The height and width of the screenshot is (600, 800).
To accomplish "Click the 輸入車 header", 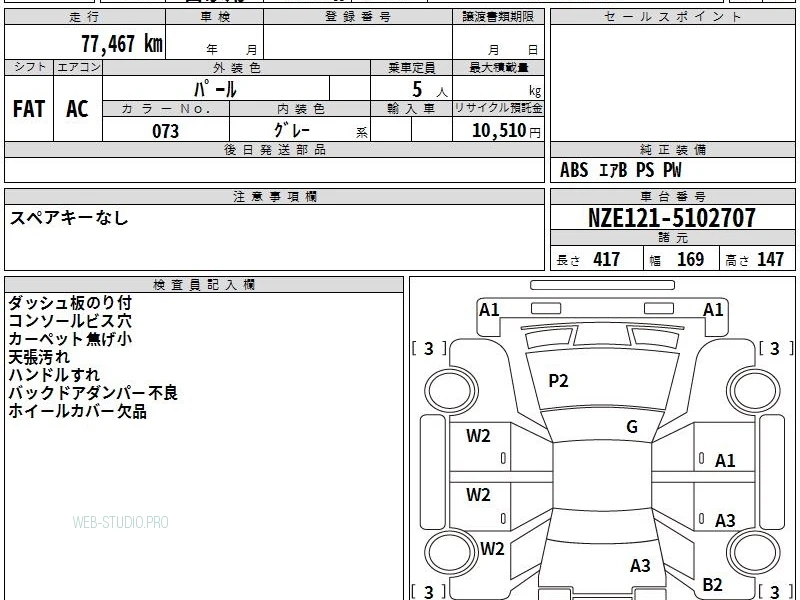I will 411,109.
